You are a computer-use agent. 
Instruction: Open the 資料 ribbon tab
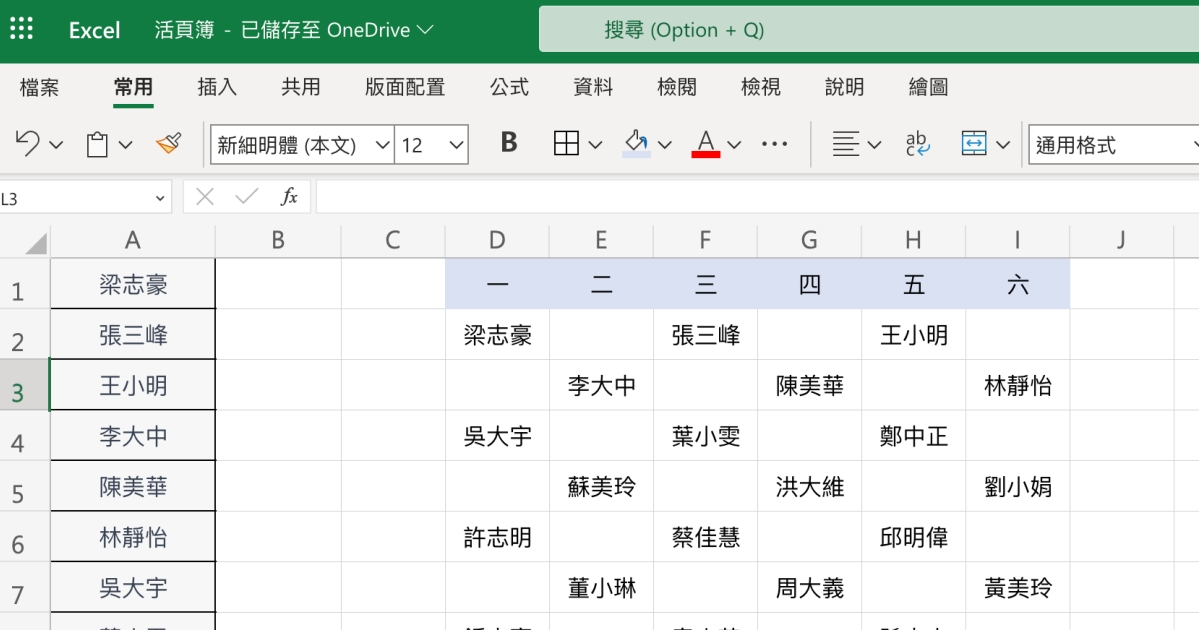(593, 87)
